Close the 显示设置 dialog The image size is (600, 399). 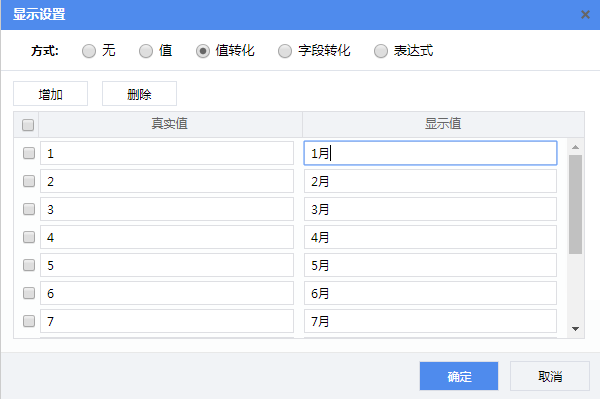[585, 15]
